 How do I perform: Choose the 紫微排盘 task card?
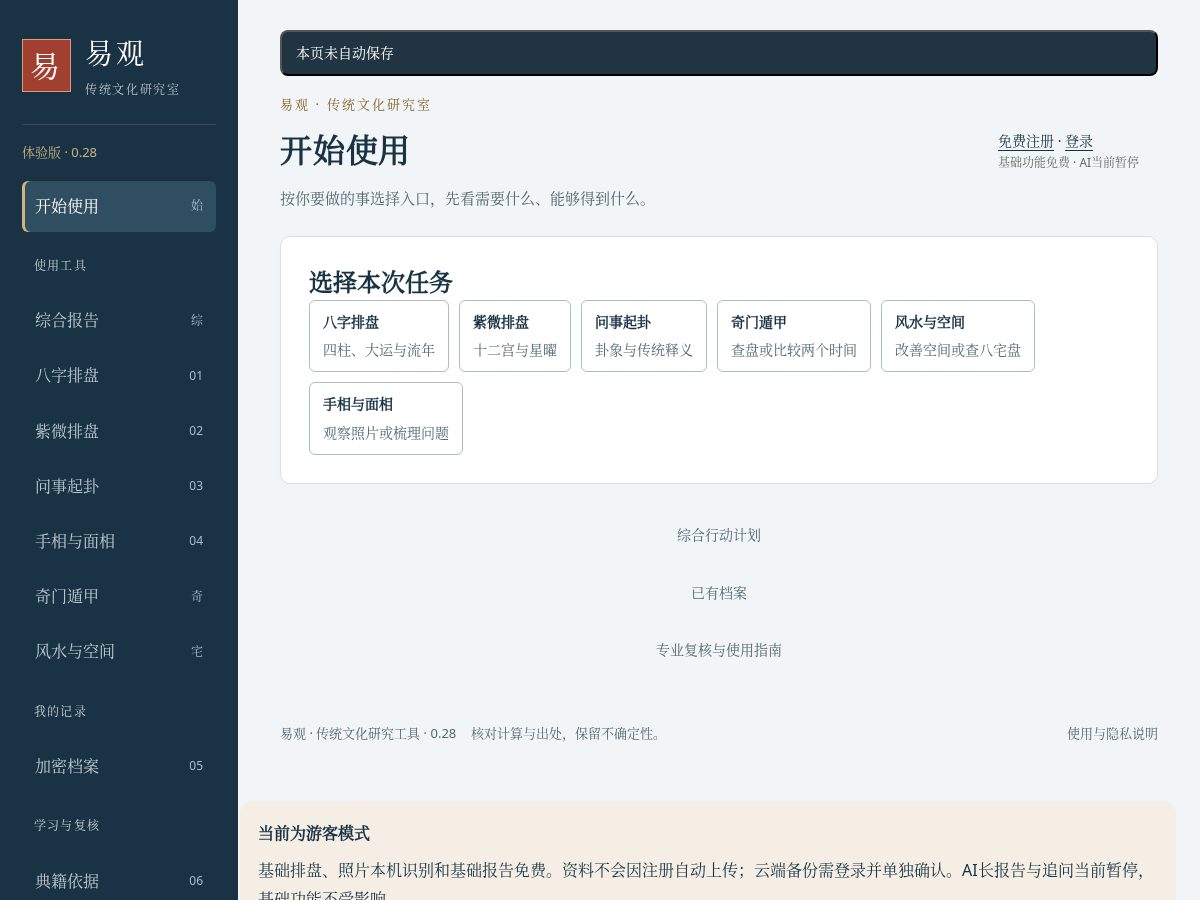(515, 336)
